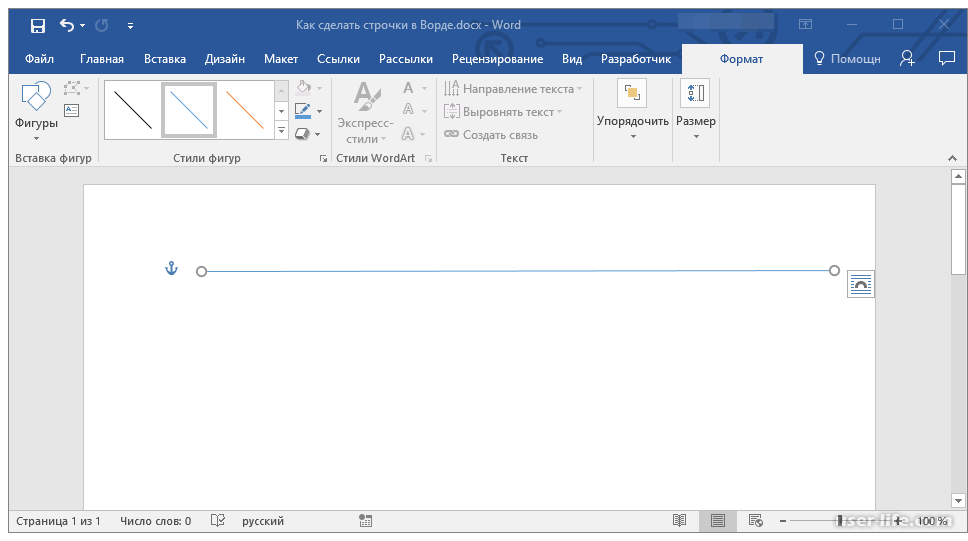
Task: Open the Shape Outline dropdown arrow
Action: coord(319,112)
